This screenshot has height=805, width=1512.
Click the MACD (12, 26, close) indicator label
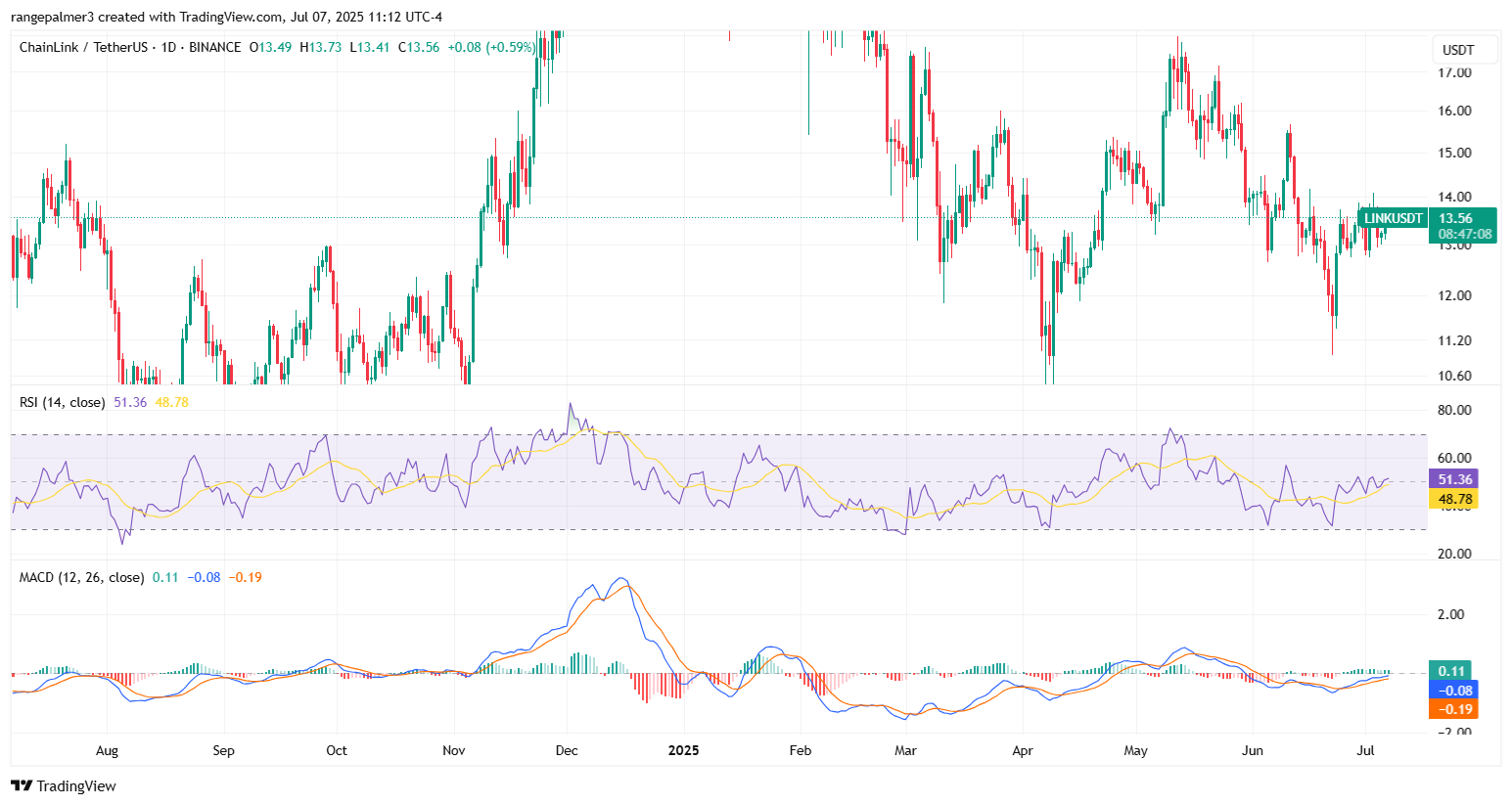pyautogui.click(x=81, y=577)
